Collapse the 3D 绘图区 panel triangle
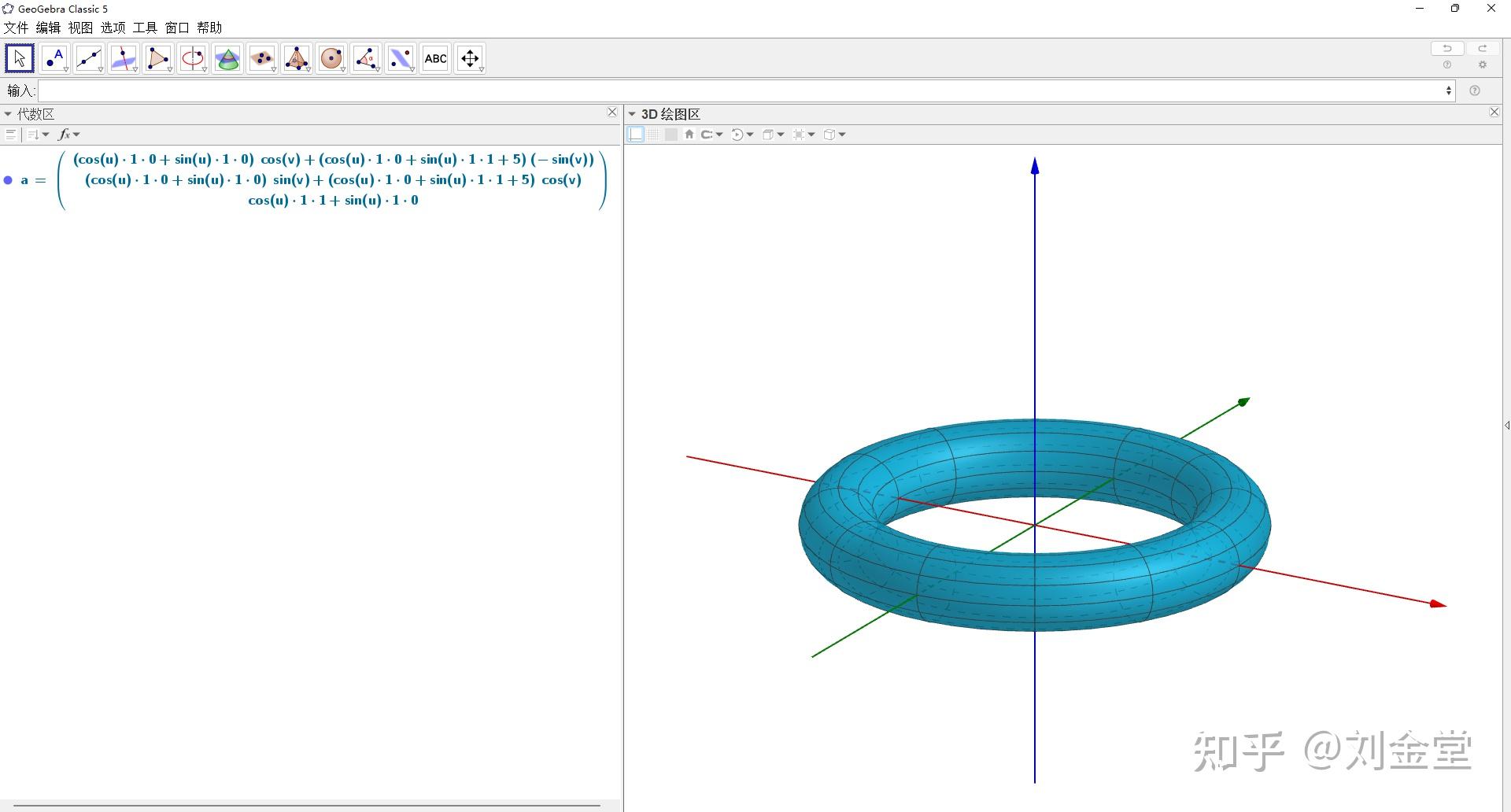Screen dimensions: 1511x812 pyautogui.click(x=632, y=114)
